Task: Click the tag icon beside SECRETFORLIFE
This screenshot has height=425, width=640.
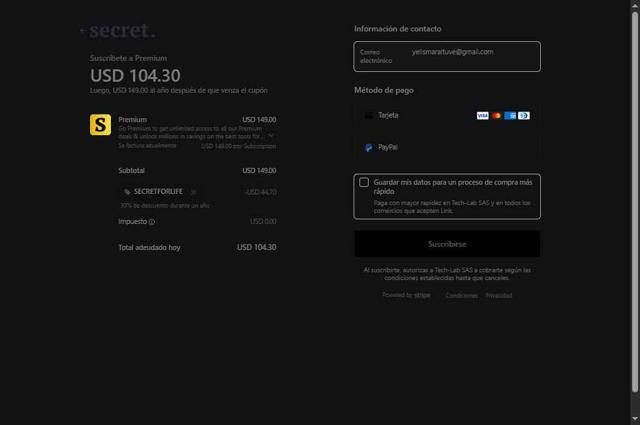Action: [127, 192]
